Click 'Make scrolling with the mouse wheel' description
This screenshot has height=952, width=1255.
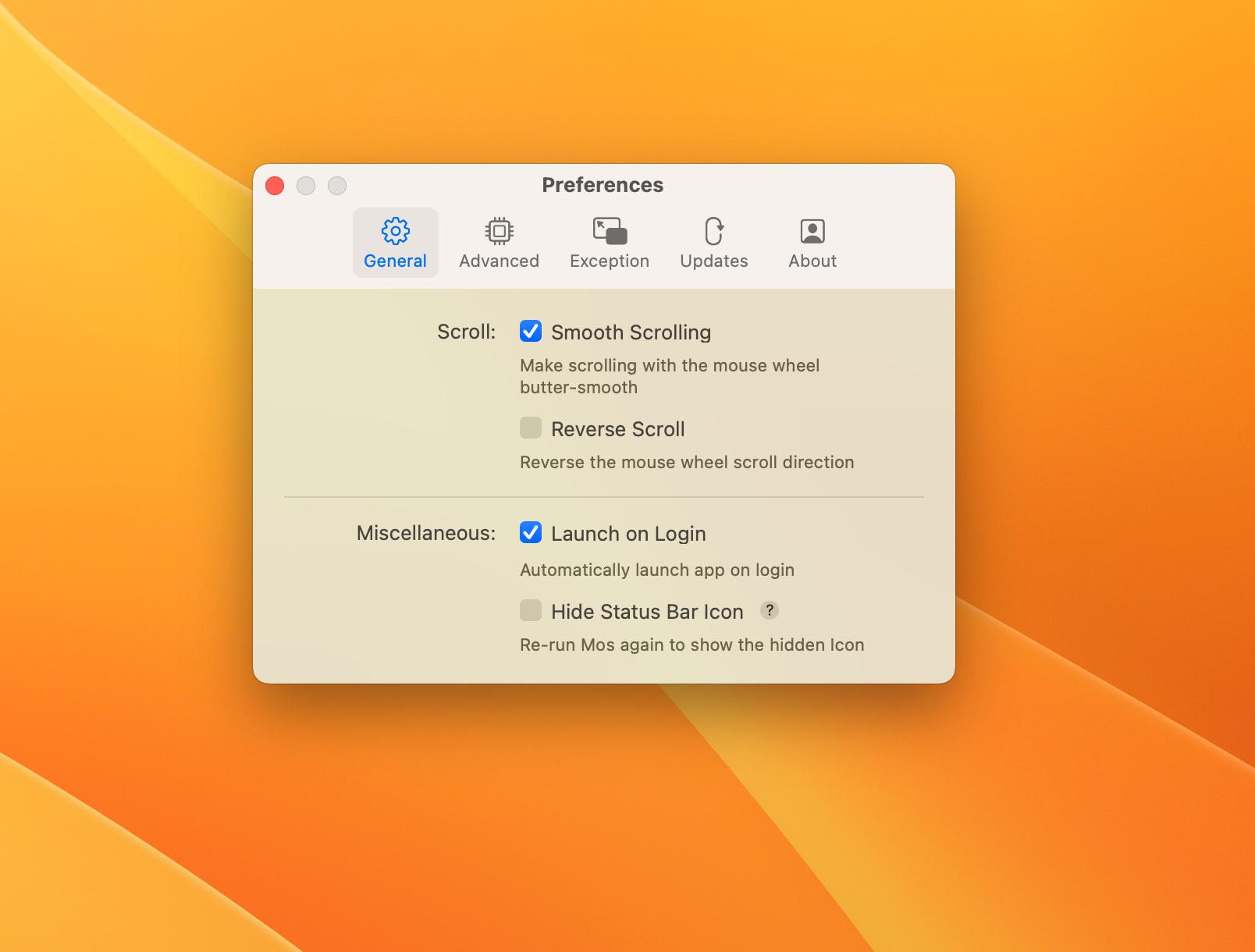(x=670, y=376)
